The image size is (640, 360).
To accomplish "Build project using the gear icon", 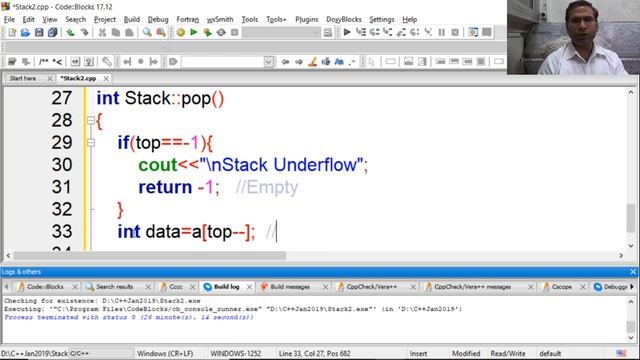I will pyautogui.click(x=180, y=32).
